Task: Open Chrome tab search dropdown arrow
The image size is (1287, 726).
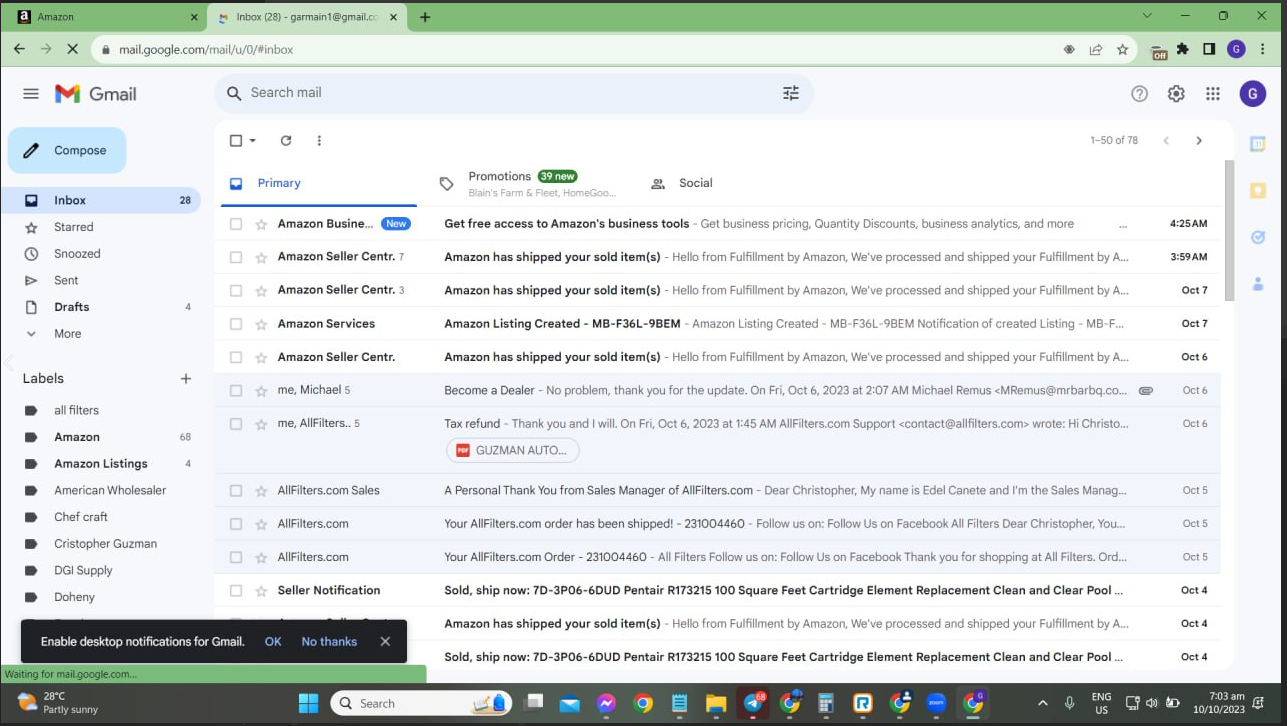Action: point(1147,16)
